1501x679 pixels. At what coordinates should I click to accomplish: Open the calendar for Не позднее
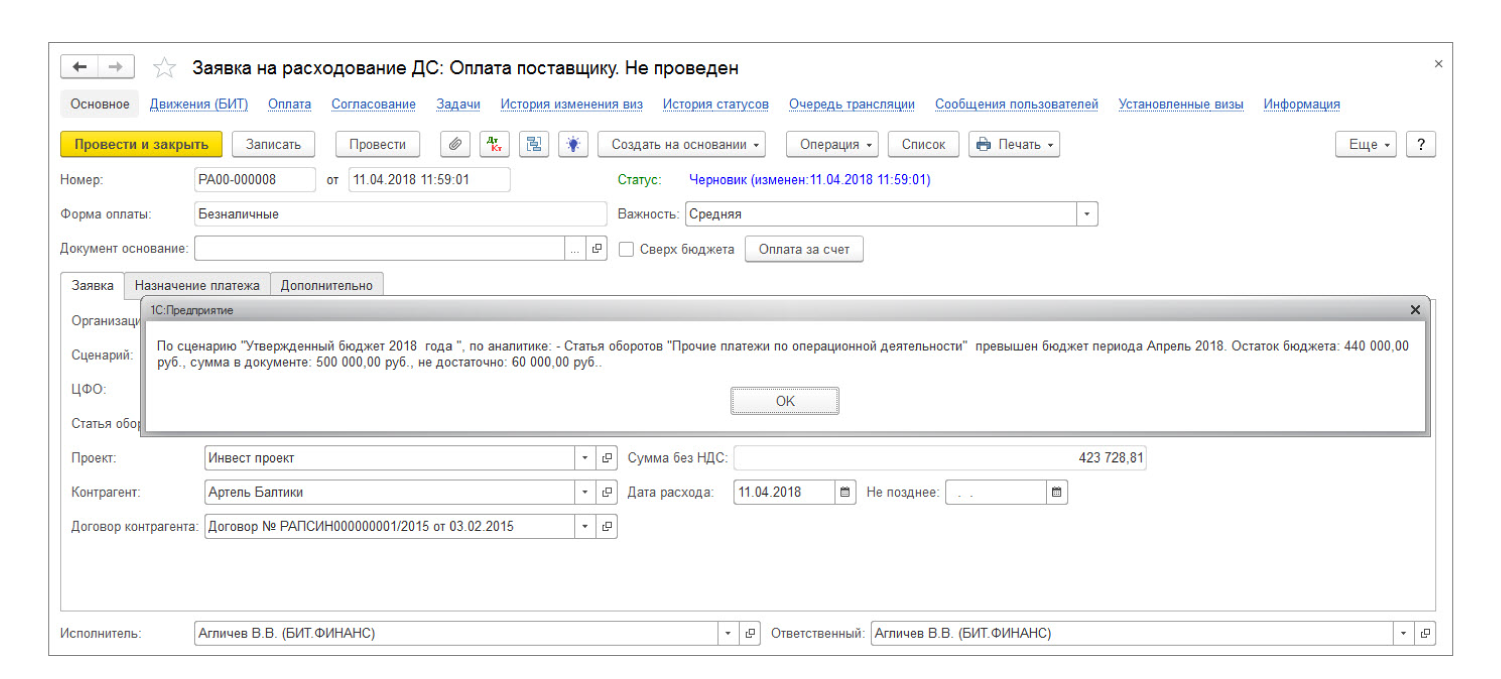click(1057, 492)
